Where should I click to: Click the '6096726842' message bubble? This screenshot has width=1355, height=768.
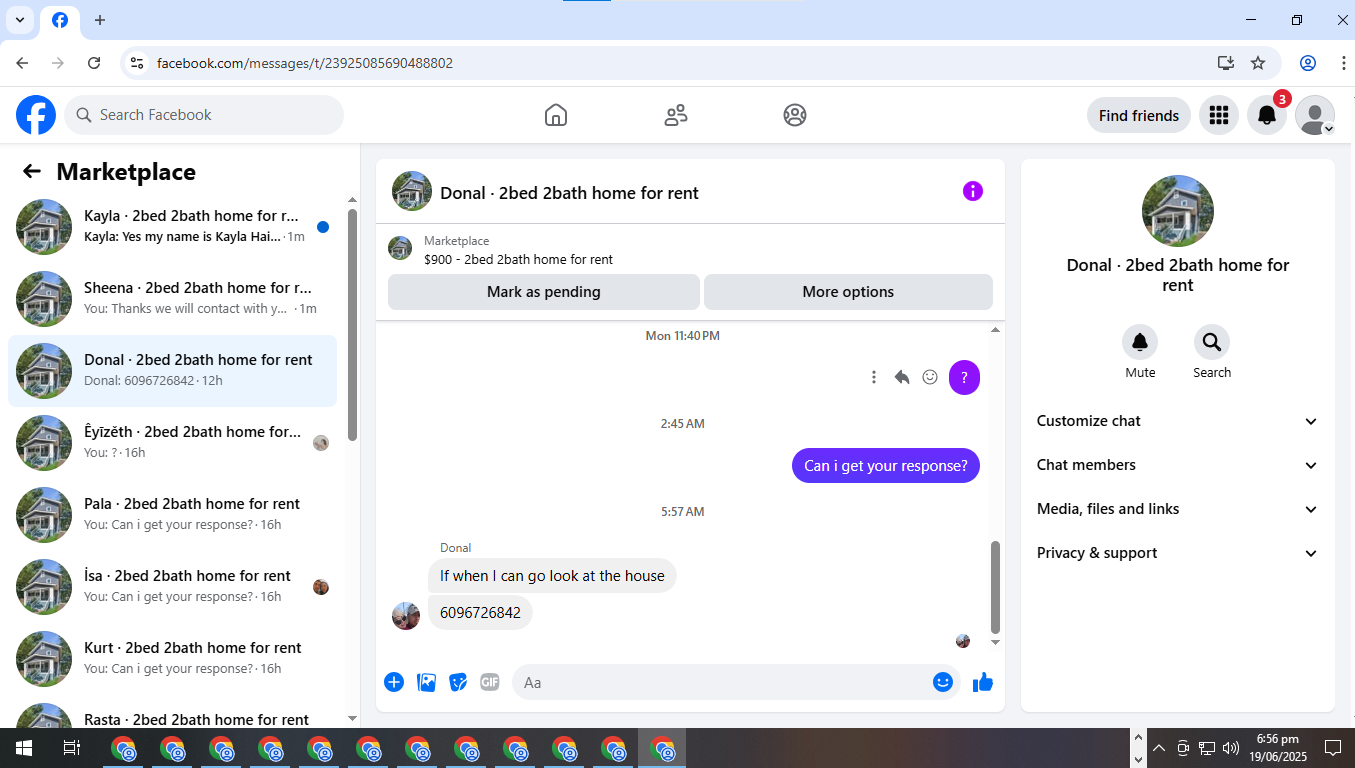(x=480, y=613)
